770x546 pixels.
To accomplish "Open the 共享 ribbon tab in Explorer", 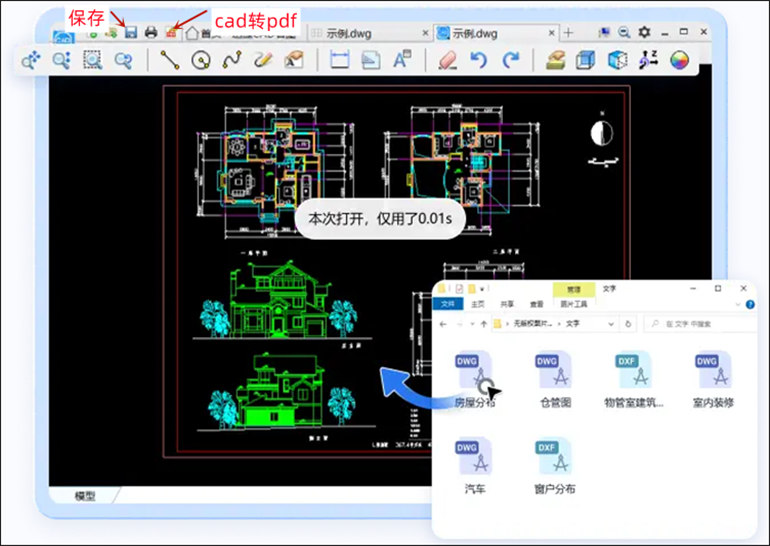I will tap(507, 304).
